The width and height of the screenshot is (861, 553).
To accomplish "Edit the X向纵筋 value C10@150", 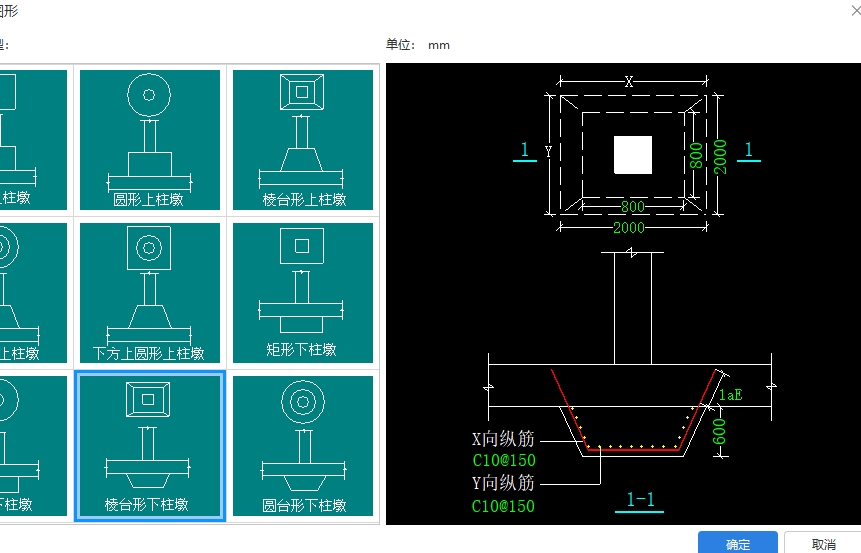I will (x=504, y=460).
